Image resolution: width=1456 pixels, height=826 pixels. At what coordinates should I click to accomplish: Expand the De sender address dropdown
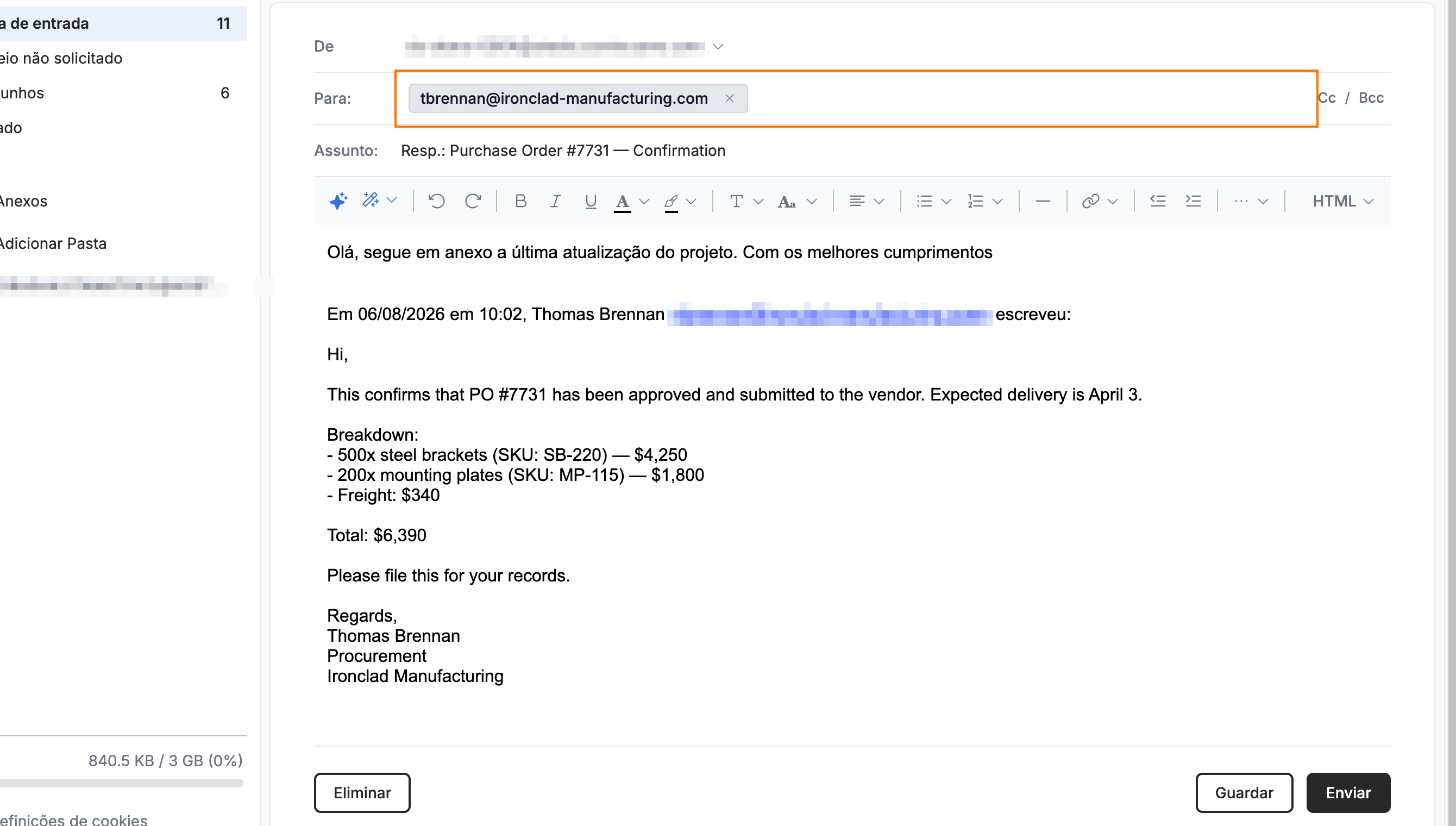click(718, 46)
